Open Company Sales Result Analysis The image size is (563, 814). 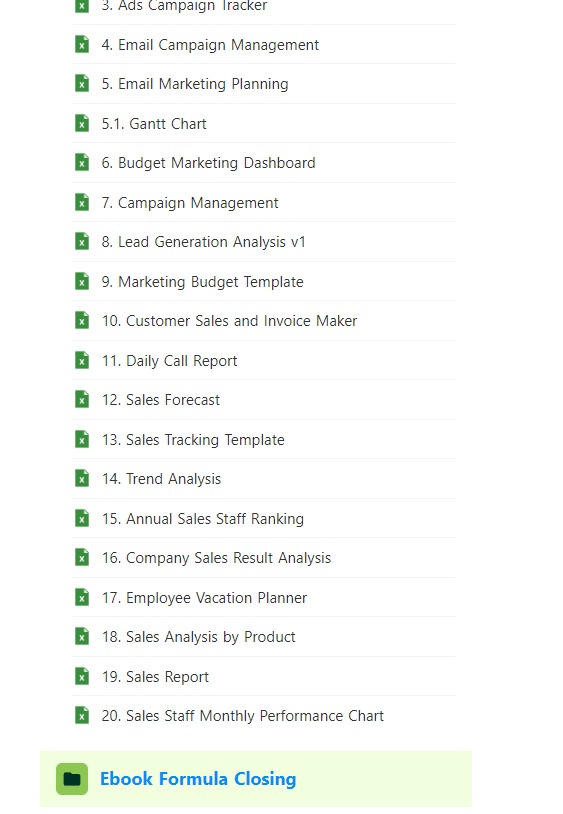(216, 558)
